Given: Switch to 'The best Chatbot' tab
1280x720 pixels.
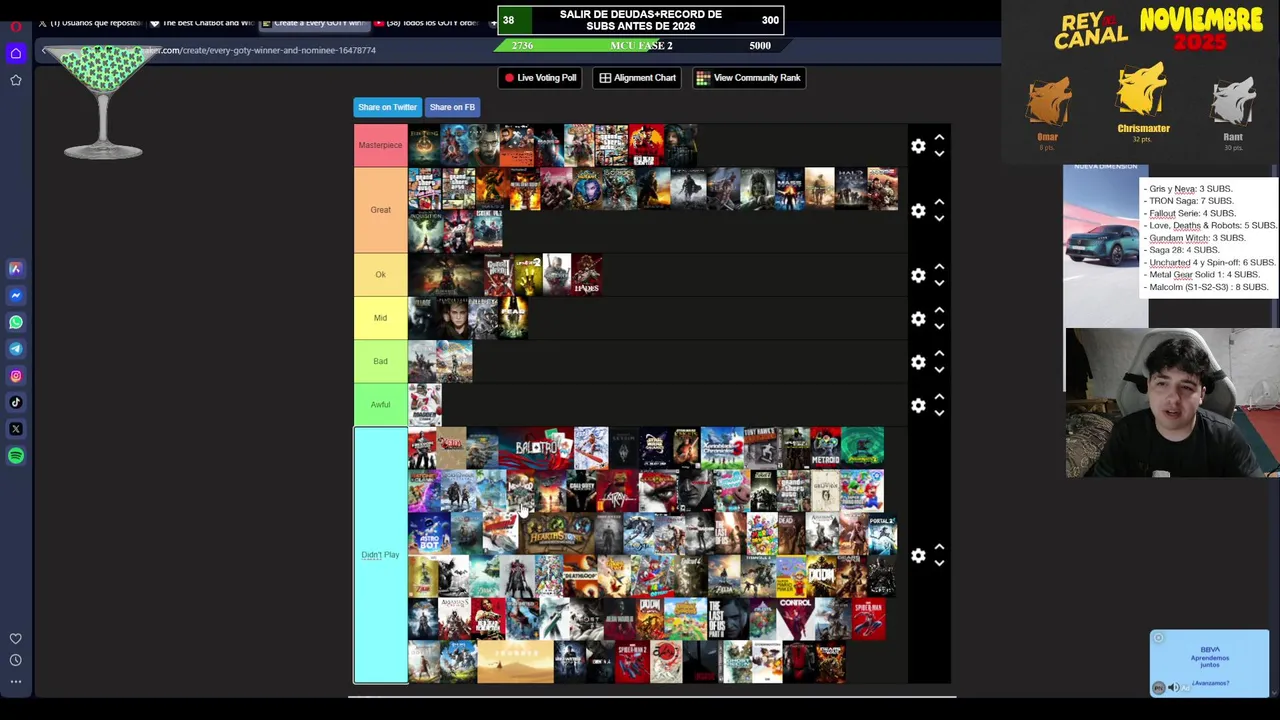Looking at the screenshot, I should tap(202, 23).
